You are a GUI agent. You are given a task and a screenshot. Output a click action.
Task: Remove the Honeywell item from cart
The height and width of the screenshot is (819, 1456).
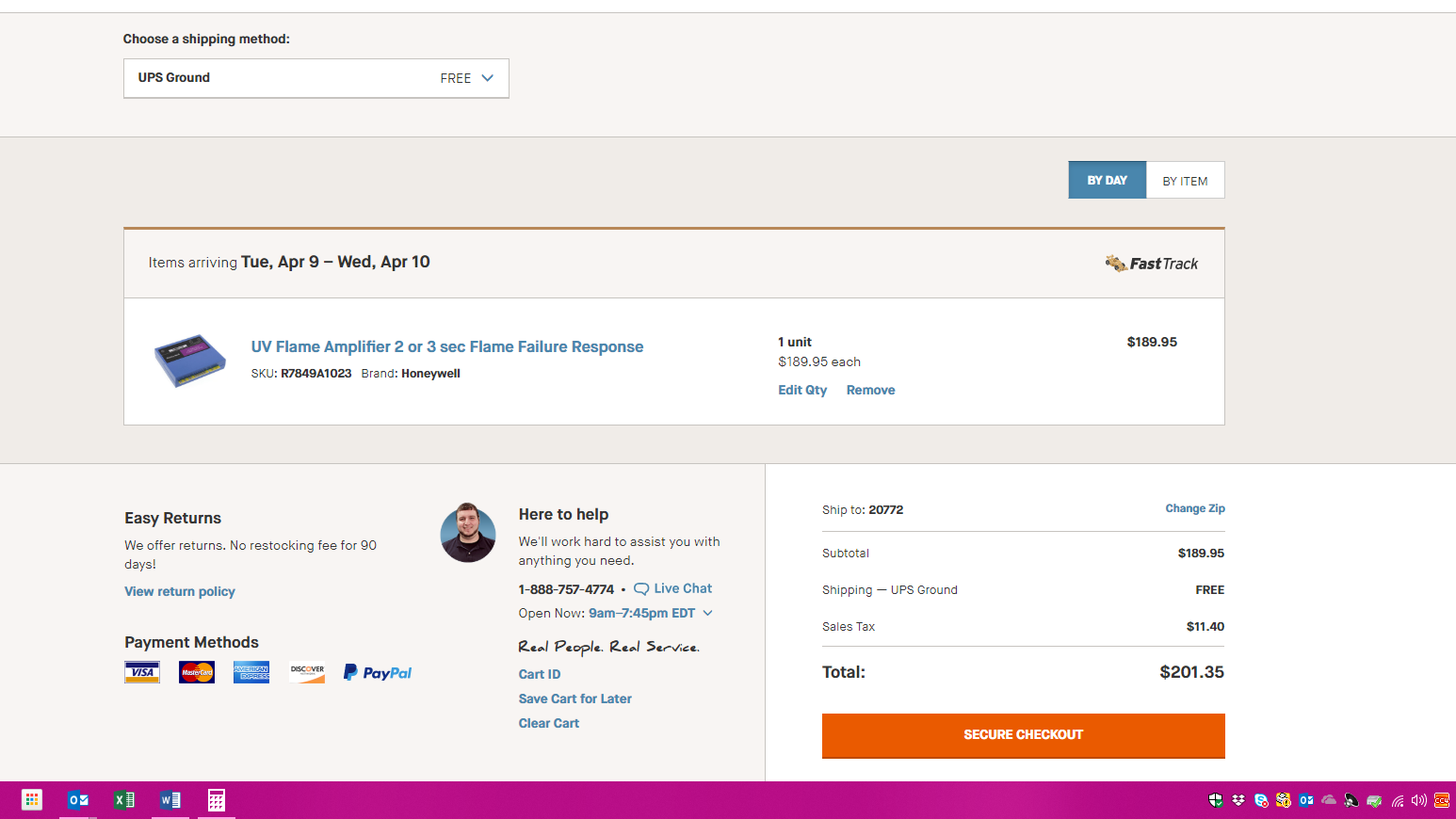(x=870, y=390)
